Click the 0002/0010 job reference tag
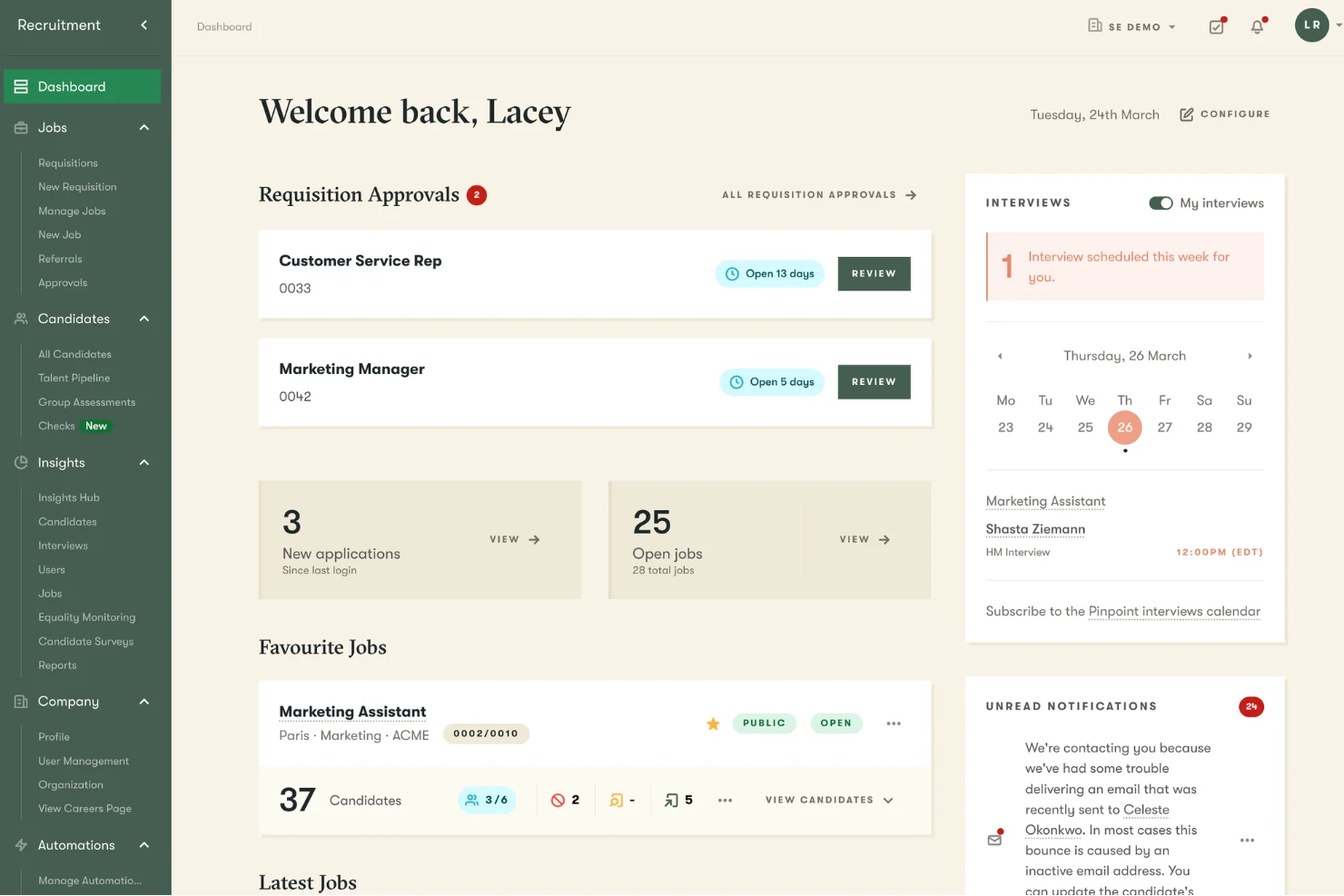This screenshot has width=1344, height=896. [486, 734]
